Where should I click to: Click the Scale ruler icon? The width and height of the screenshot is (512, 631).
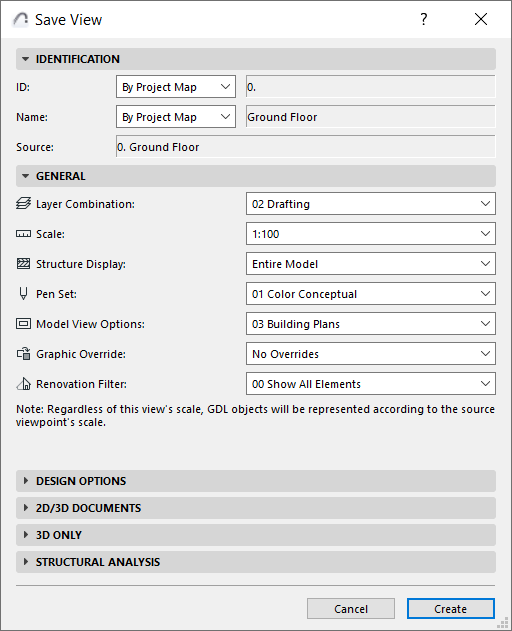coord(23,234)
